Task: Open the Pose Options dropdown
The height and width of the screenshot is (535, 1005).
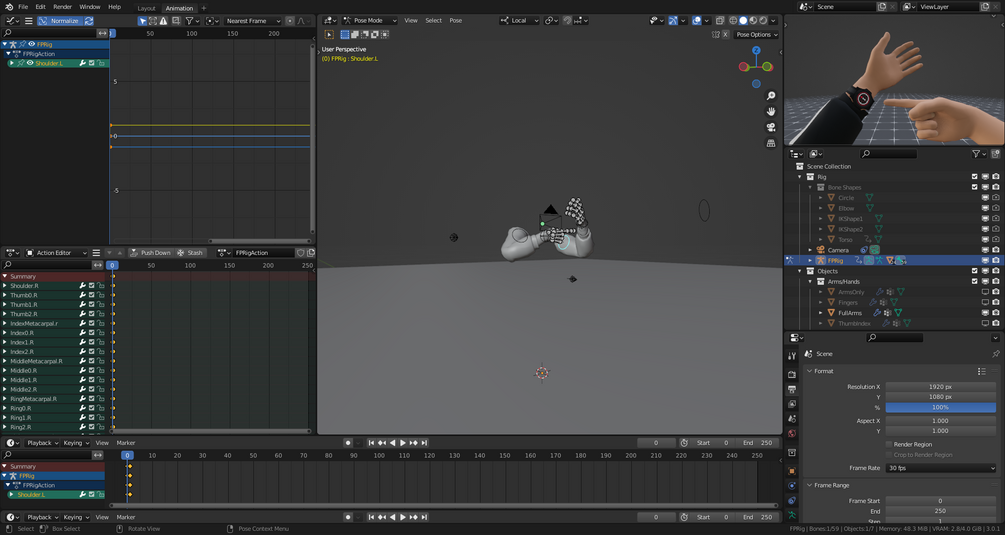Action: pyautogui.click(x=756, y=35)
